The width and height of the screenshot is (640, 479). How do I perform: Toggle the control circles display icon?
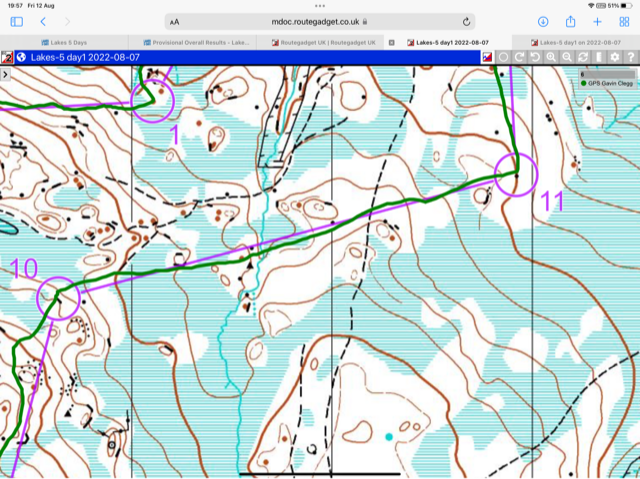(503, 57)
